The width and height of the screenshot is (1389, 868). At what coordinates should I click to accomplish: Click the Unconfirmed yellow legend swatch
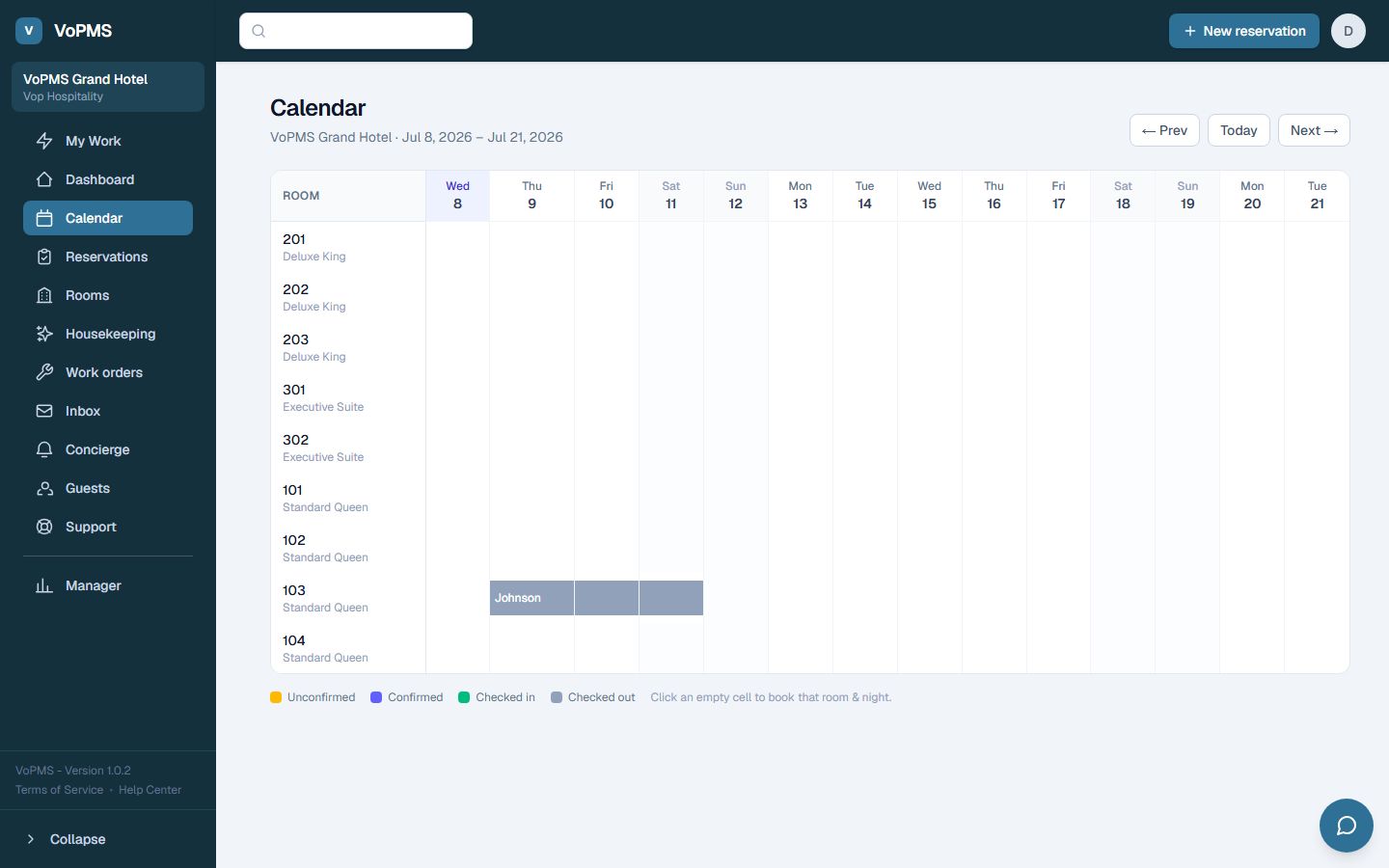276,697
